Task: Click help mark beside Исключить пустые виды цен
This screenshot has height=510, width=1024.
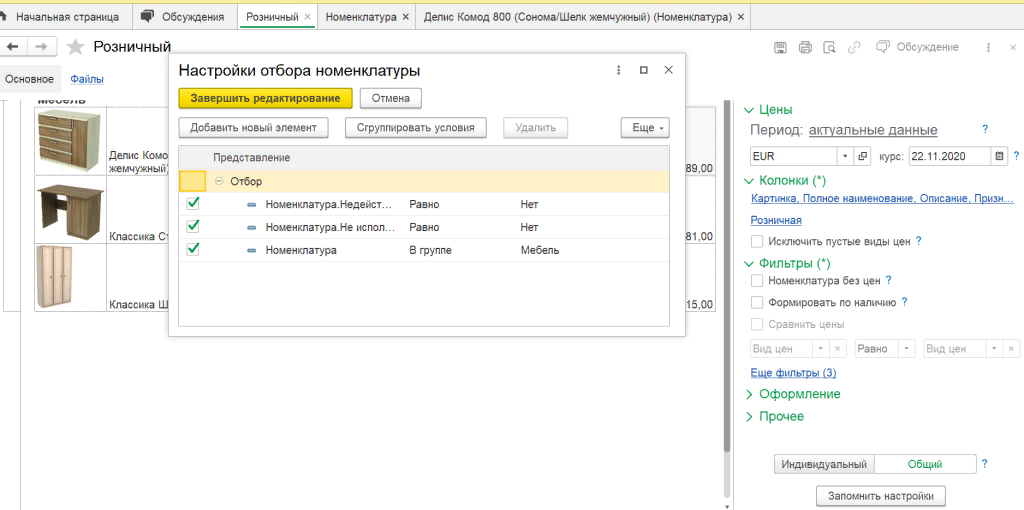Action: click(918, 241)
